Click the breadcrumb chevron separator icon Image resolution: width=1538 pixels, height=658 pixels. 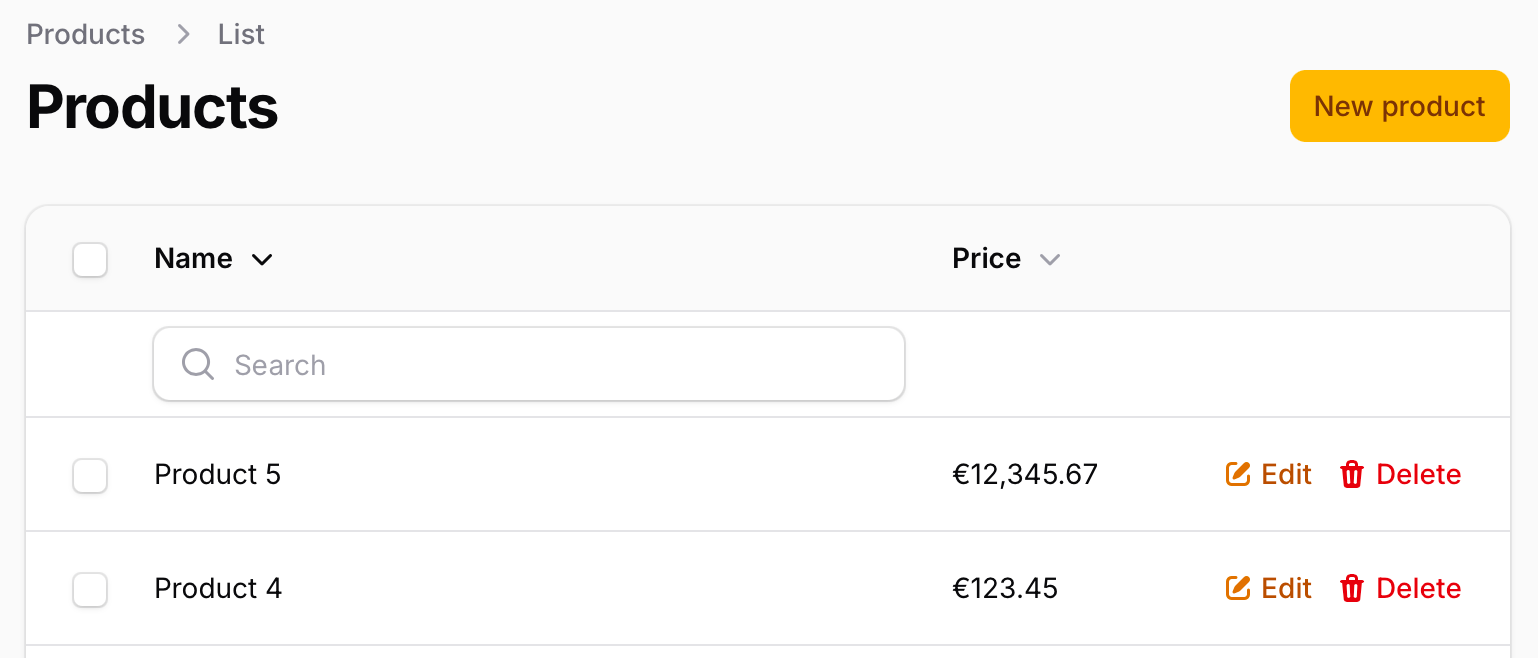point(182,34)
